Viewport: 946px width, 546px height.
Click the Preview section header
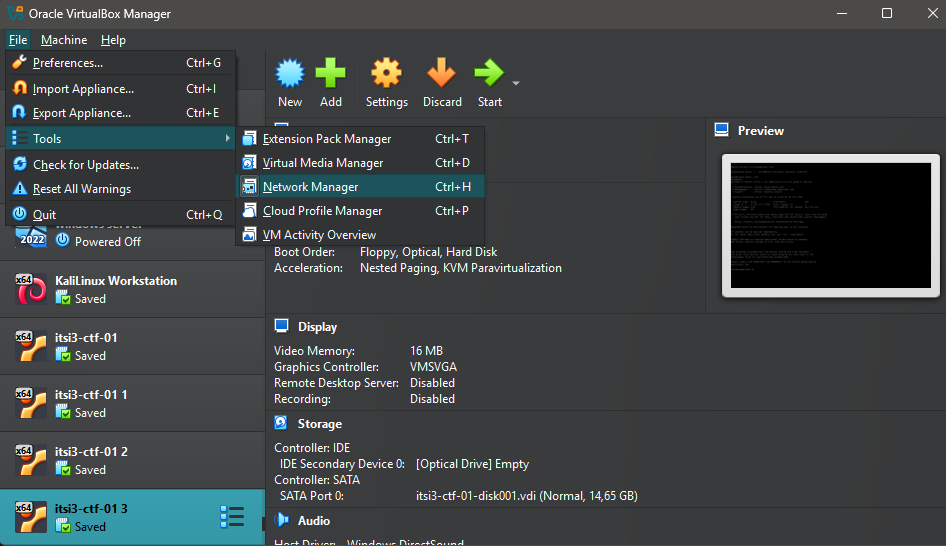click(x=761, y=131)
